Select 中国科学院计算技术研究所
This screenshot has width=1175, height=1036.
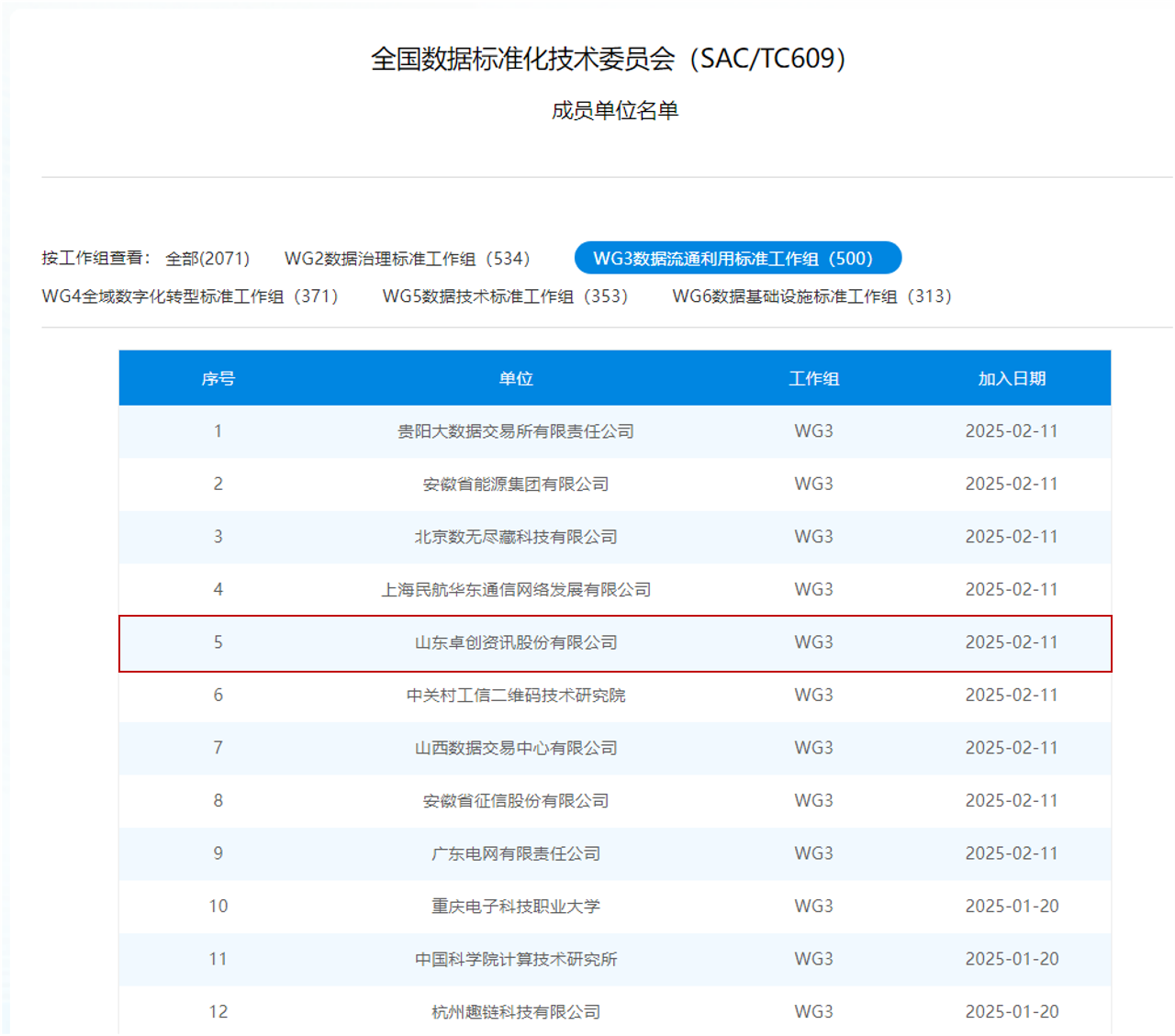[x=516, y=959]
